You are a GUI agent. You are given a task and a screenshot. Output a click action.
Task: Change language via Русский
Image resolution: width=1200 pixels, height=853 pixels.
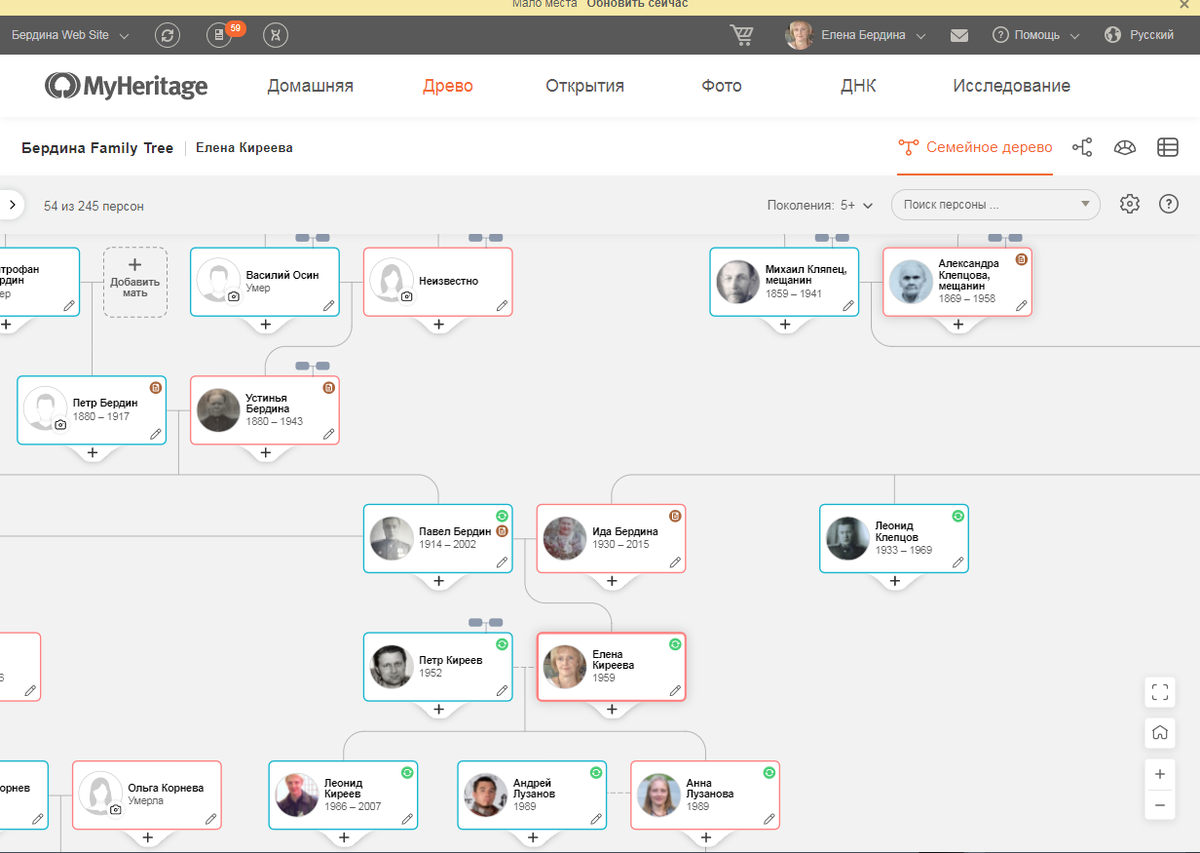pyautogui.click(x=1139, y=35)
